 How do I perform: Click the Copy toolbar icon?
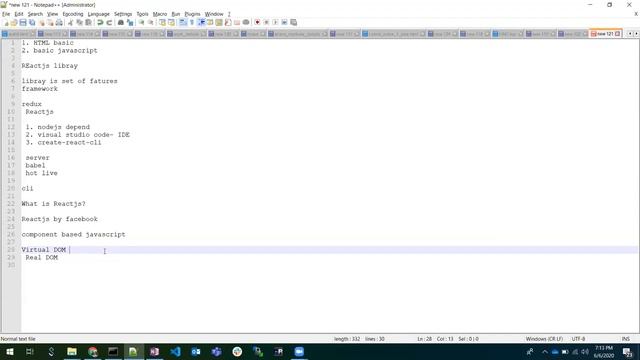[79, 22]
